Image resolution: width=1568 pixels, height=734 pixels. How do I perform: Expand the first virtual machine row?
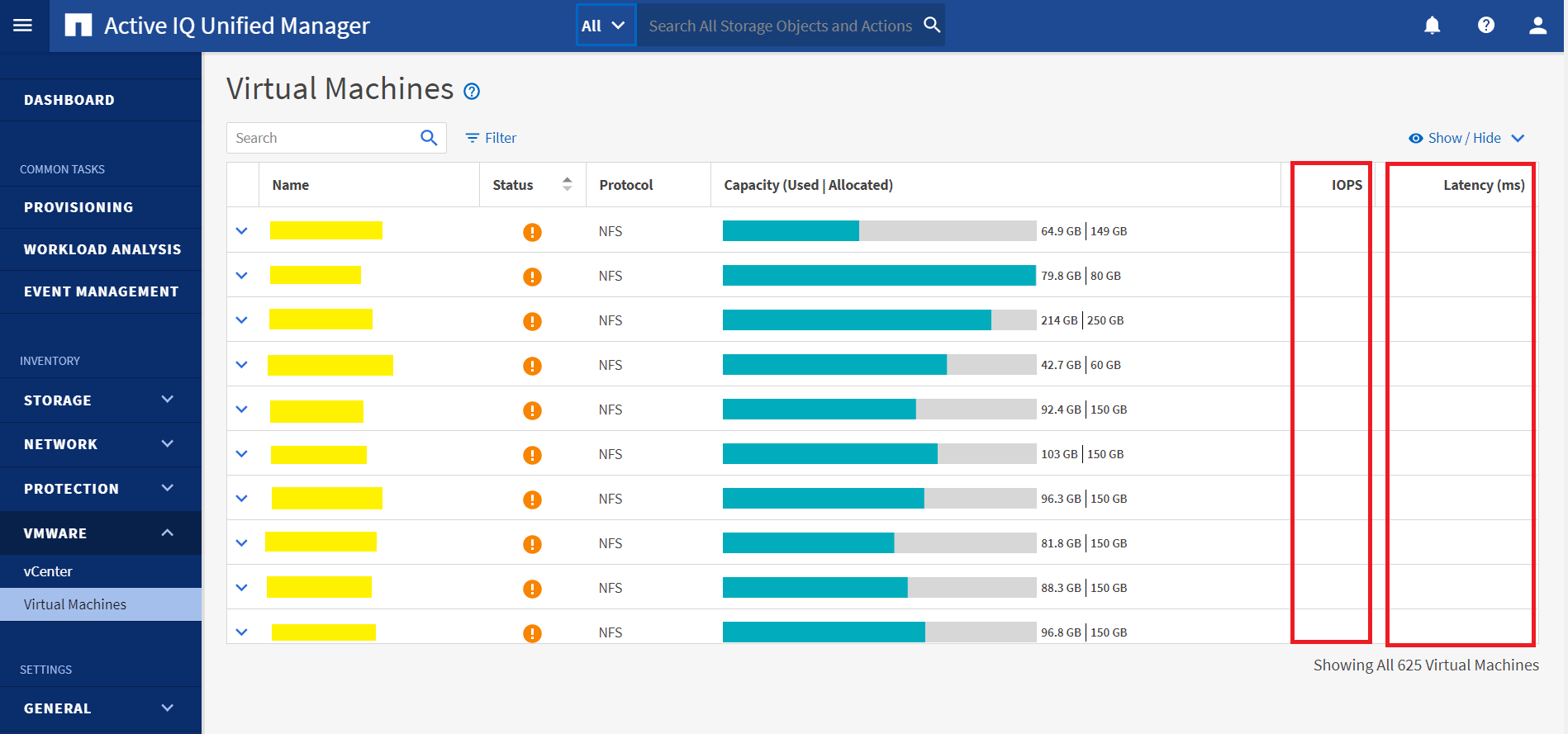pyautogui.click(x=242, y=231)
